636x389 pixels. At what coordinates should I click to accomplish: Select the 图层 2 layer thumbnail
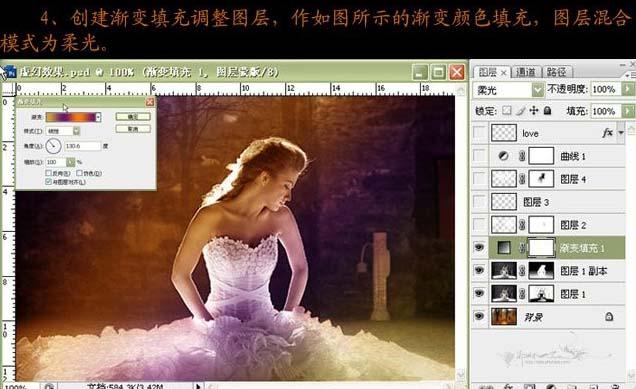click(x=504, y=225)
